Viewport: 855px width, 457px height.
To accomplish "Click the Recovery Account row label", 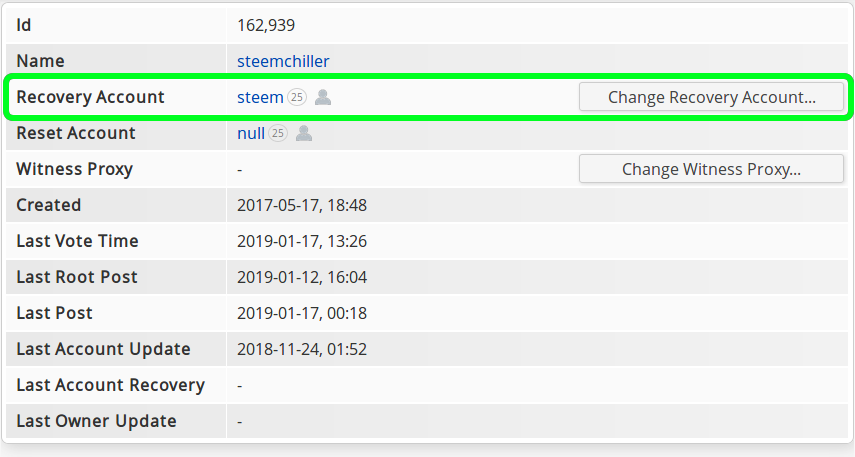I will point(90,97).
